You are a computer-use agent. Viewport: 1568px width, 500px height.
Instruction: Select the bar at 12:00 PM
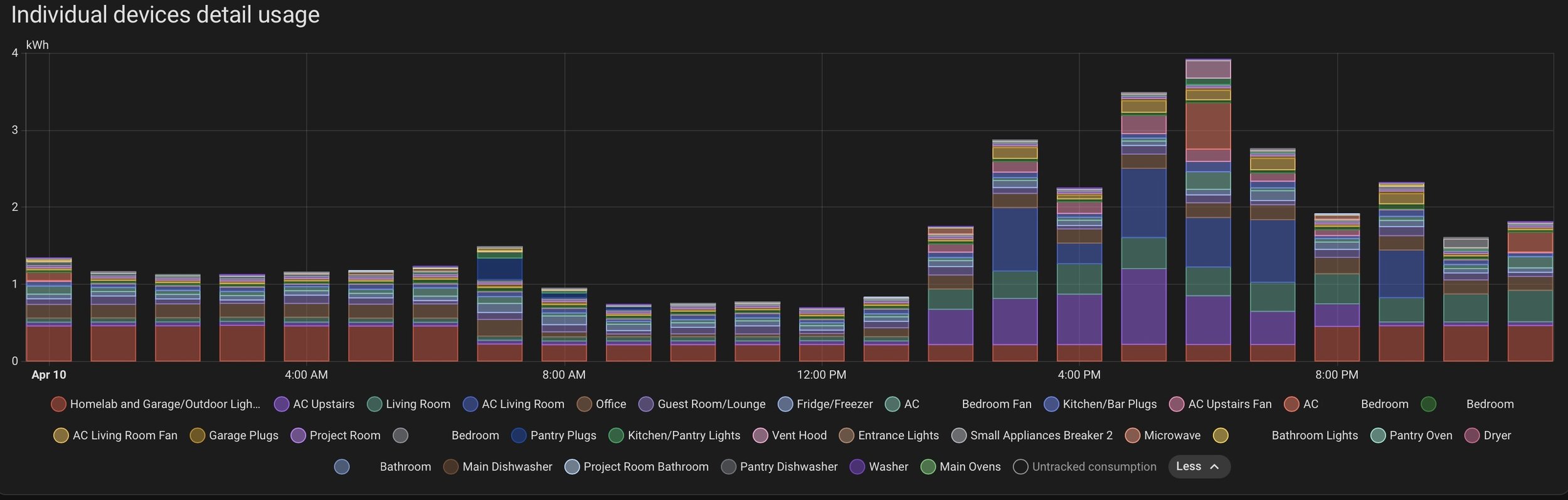coord(822,334)
